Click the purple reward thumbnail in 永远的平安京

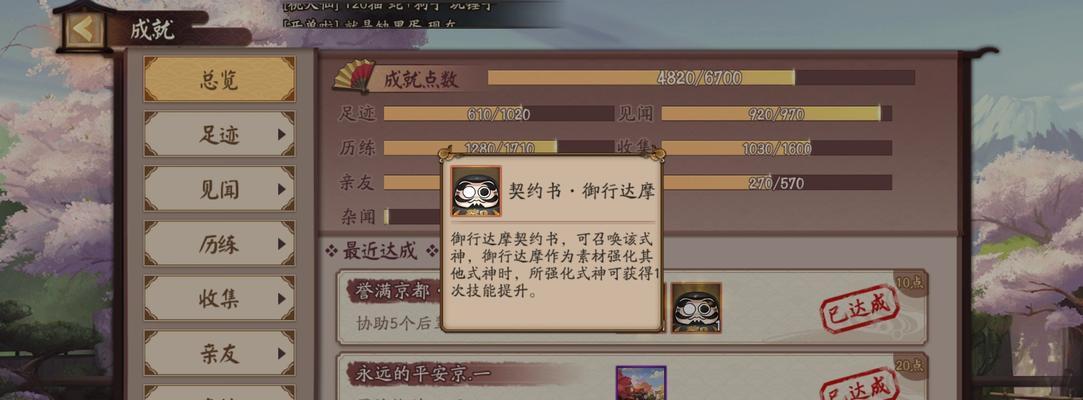[x=641, y=383]
